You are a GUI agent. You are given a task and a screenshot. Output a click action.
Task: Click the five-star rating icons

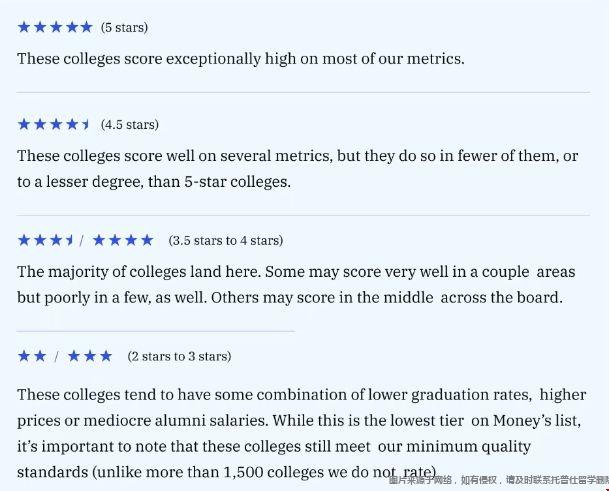[x=55, y=27]
